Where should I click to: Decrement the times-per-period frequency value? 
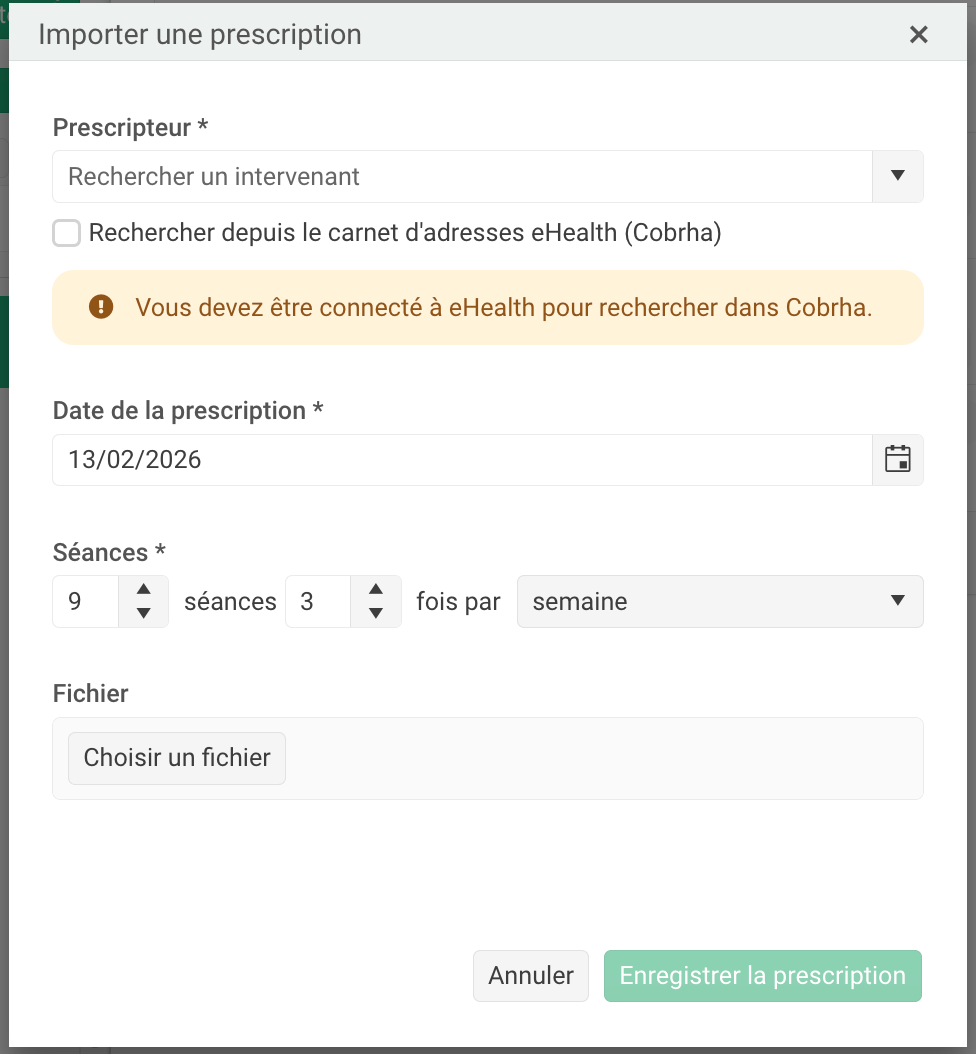(x=376, y=613)
